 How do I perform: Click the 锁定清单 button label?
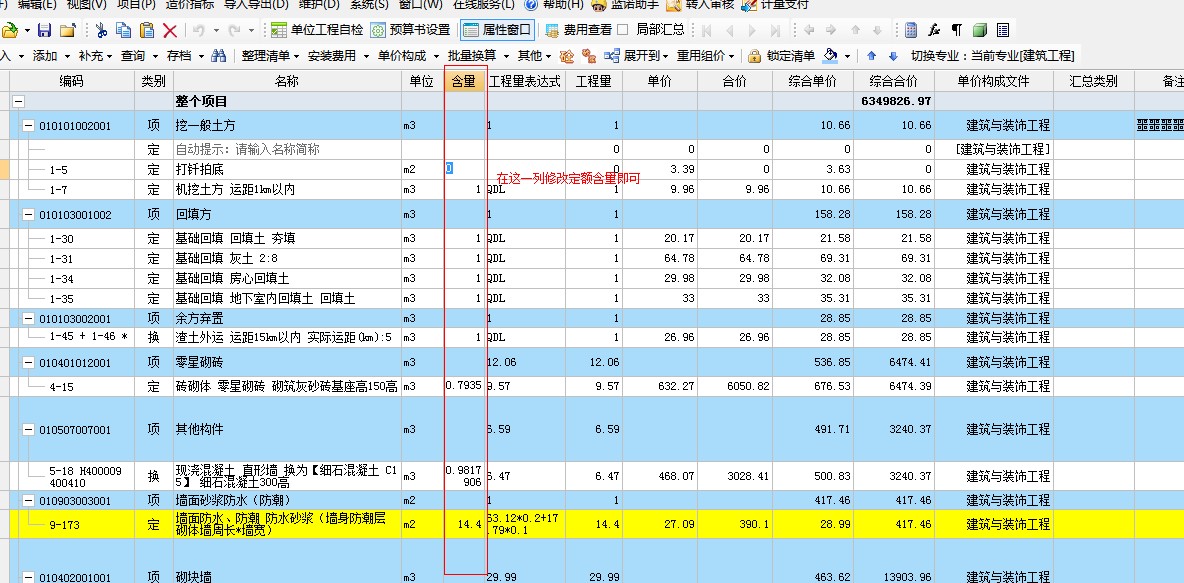[x=791, y=56]
